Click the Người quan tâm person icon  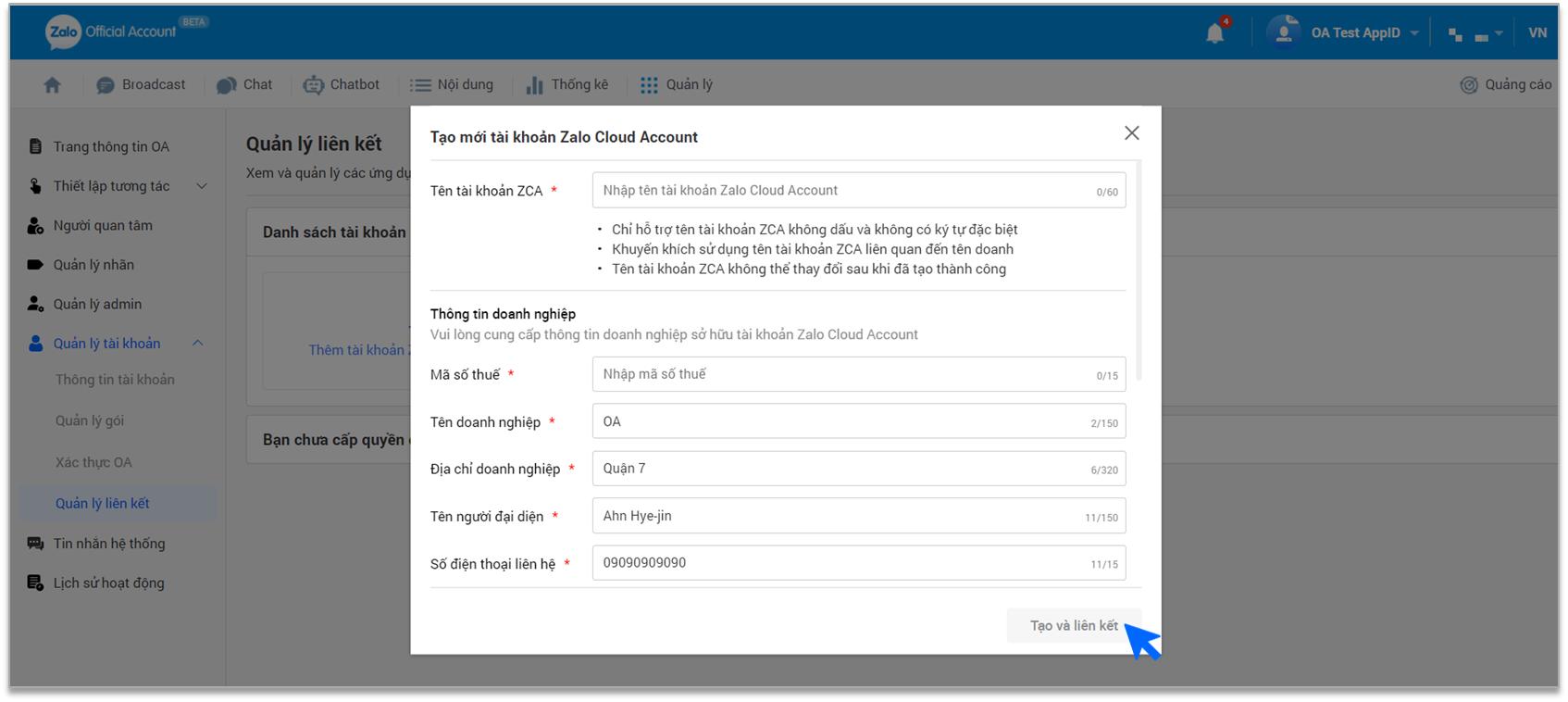[35, 225]
